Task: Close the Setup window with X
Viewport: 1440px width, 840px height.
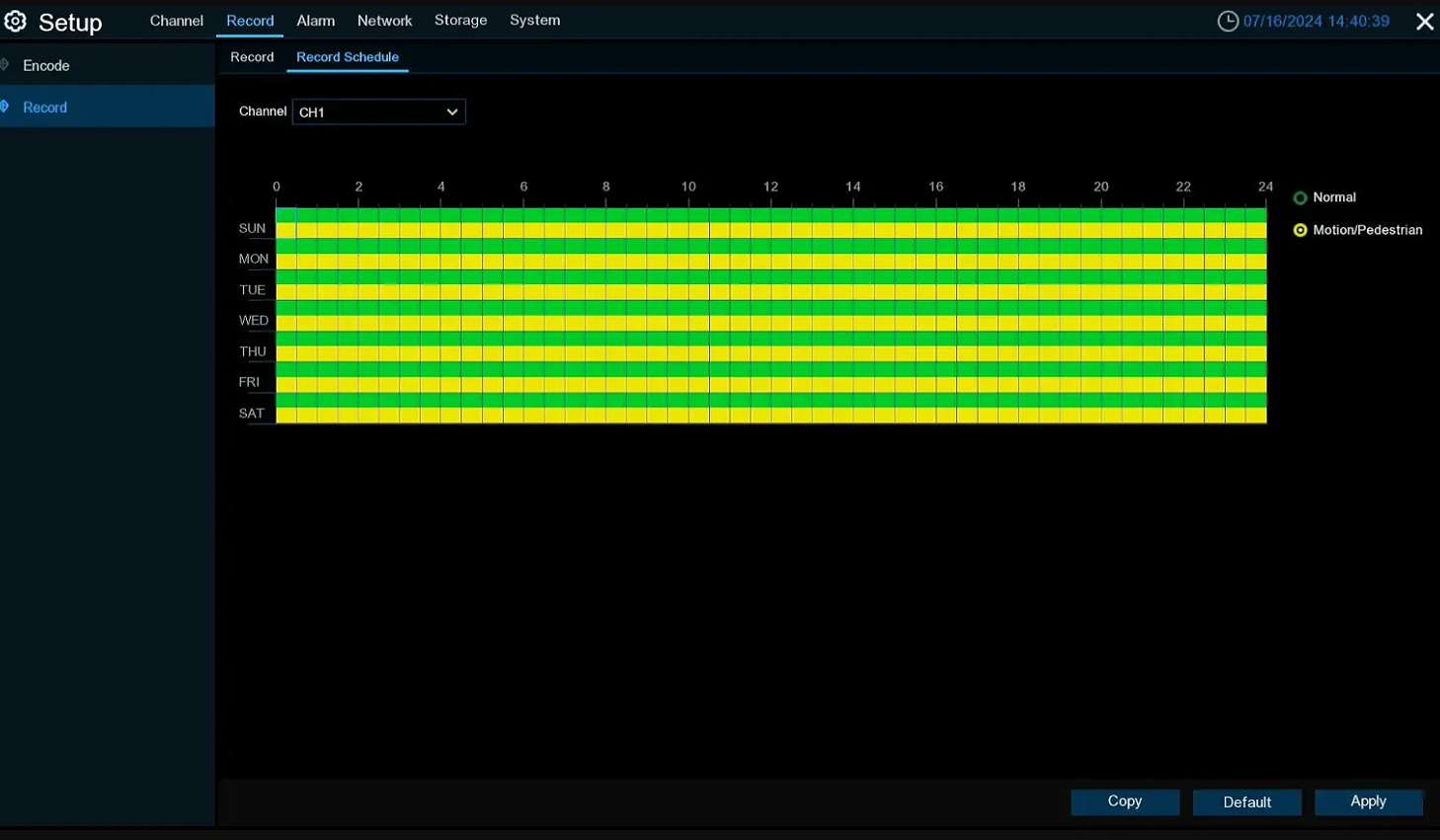Action: click(1424, 22)
